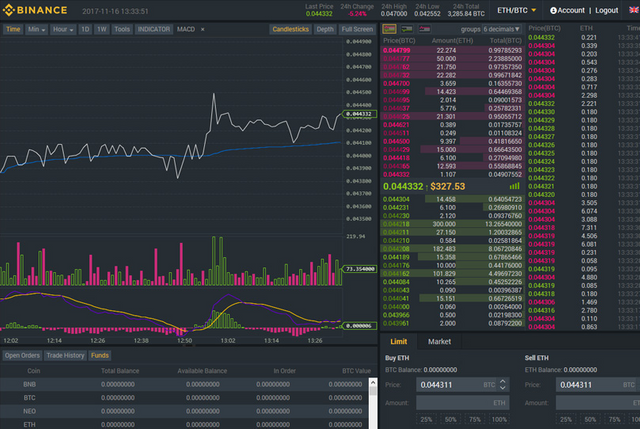
Task: Open the Min interval dropdown
Action: 36,29
